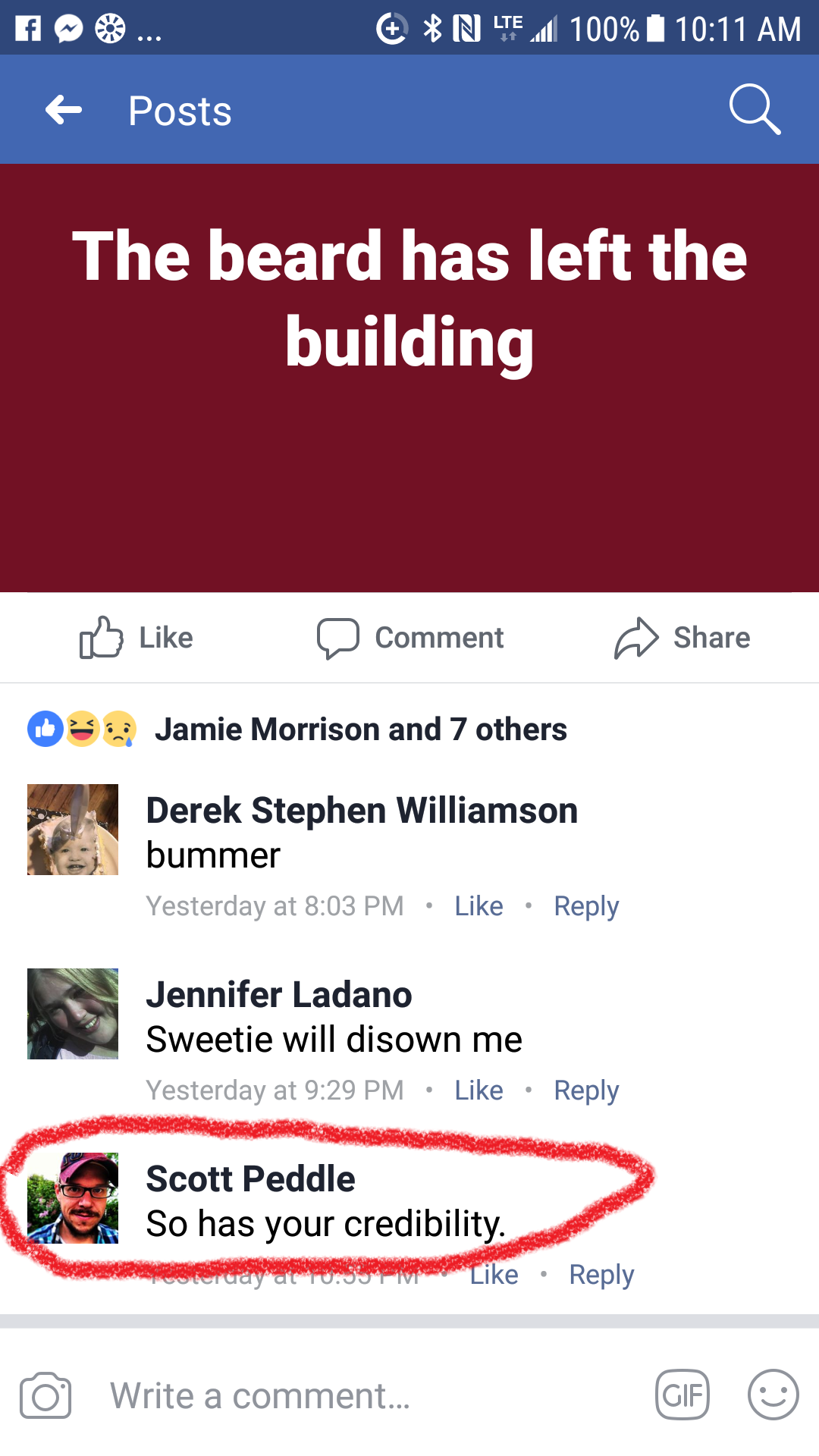
Task: Open the GIF picker
Action: (x=682, y=1395)
